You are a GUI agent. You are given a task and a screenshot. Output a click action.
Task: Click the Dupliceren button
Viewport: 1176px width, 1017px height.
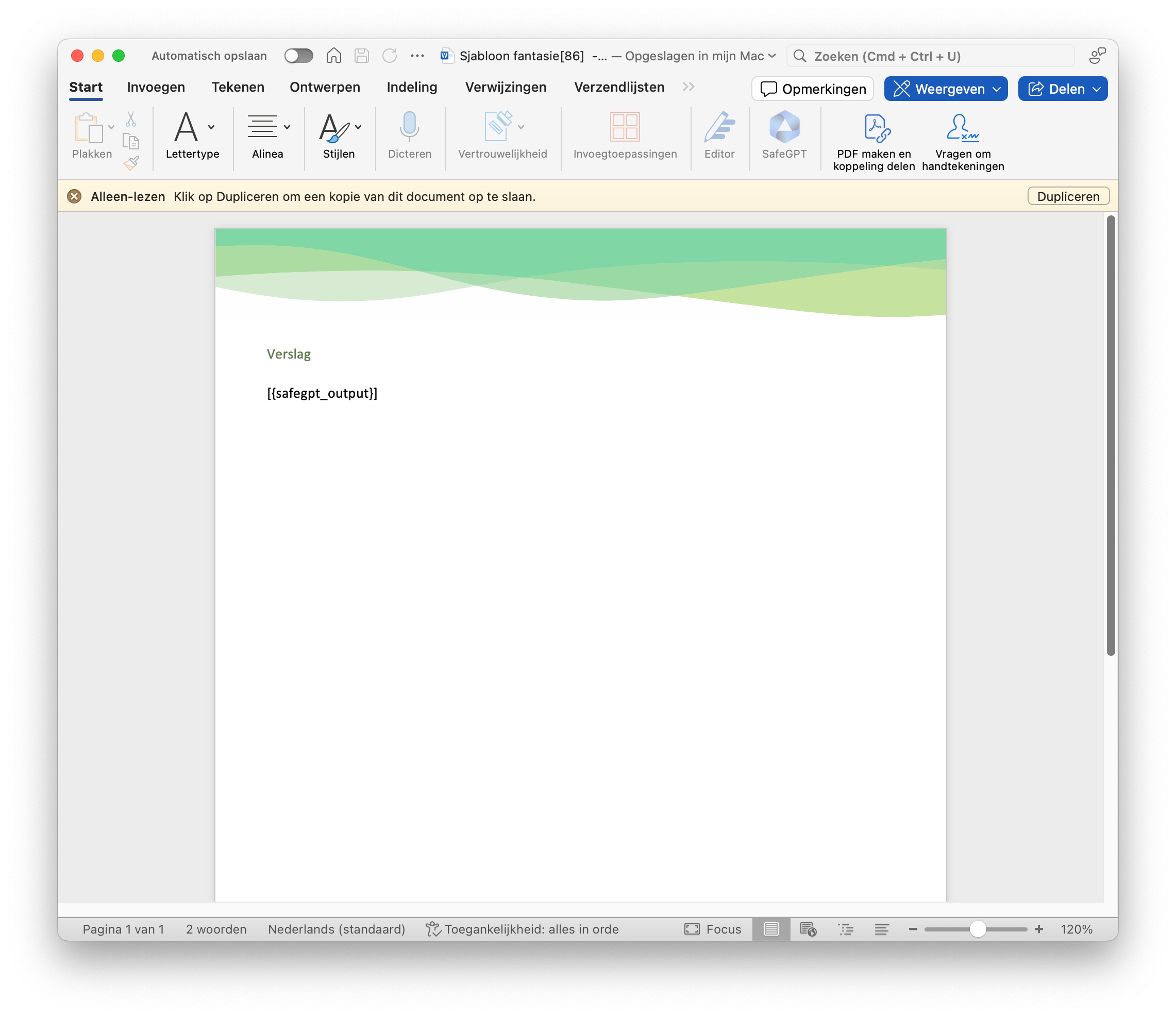pyautogui.click(x=1068, y=196)
